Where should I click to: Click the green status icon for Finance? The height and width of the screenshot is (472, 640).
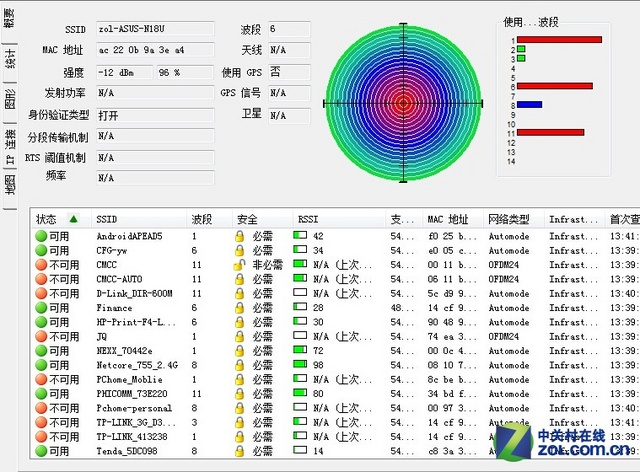[x=41, y=307]
